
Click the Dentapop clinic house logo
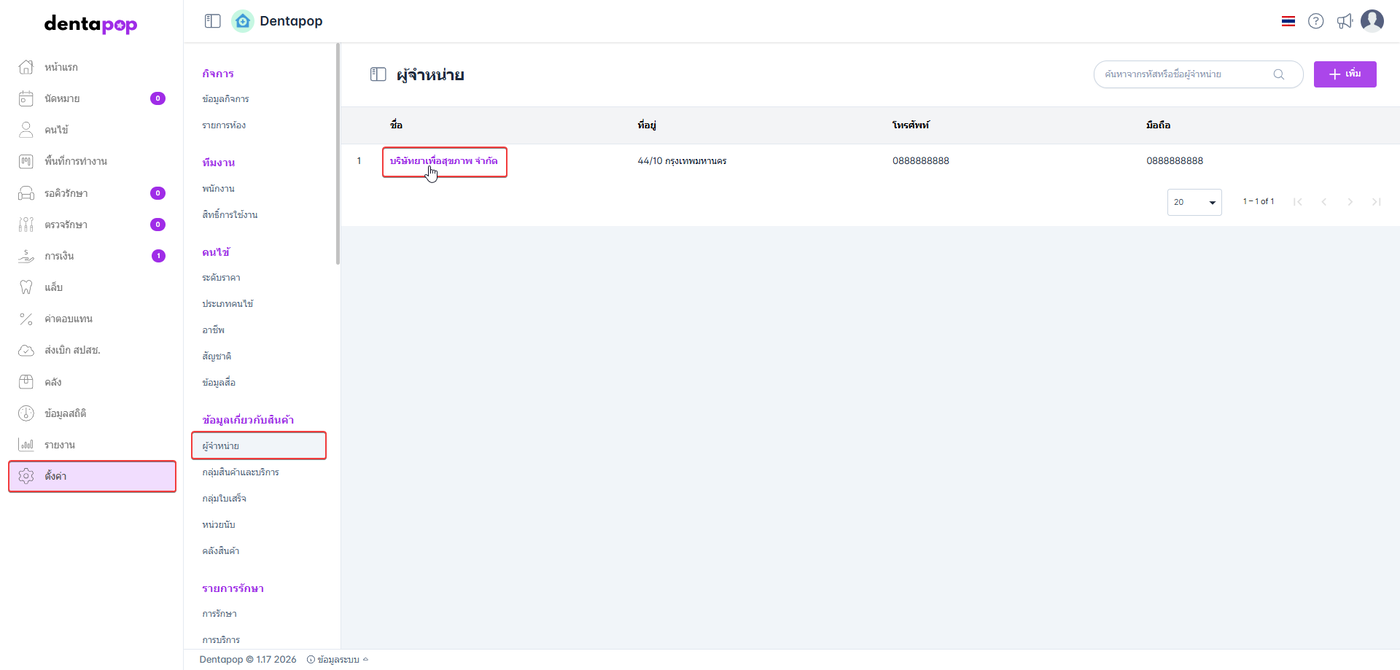[x=242, y=21]
